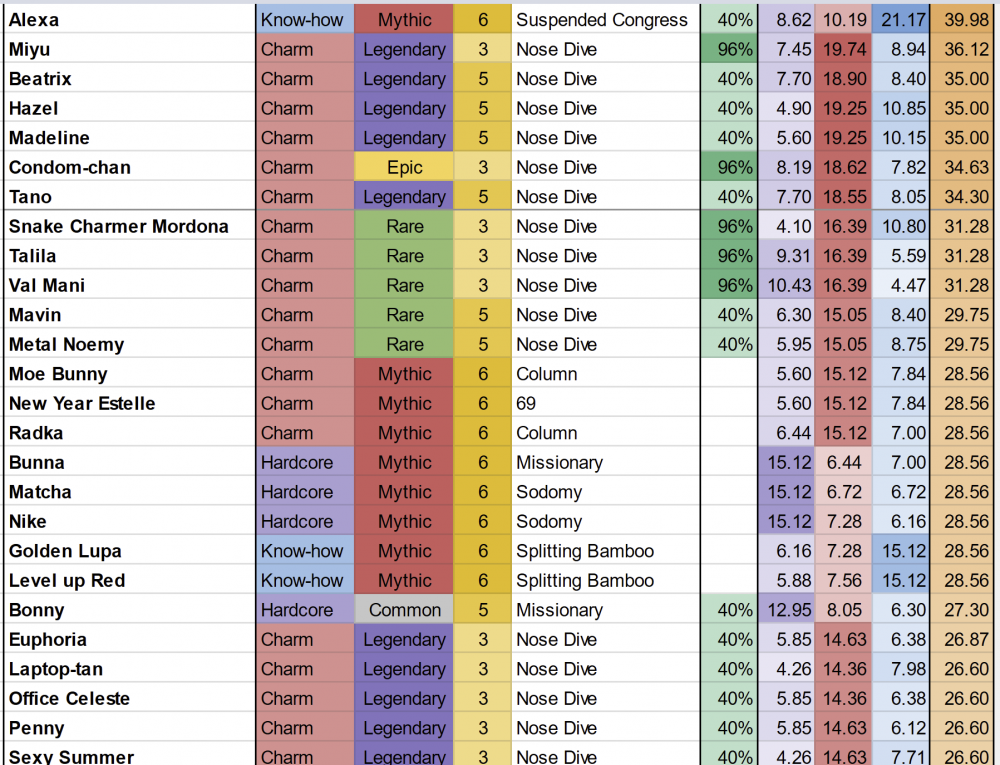This screenshot has height=765, width=1000.
Task: Select Golden Lupa's Know-how cell
Action: coord(305,551)
